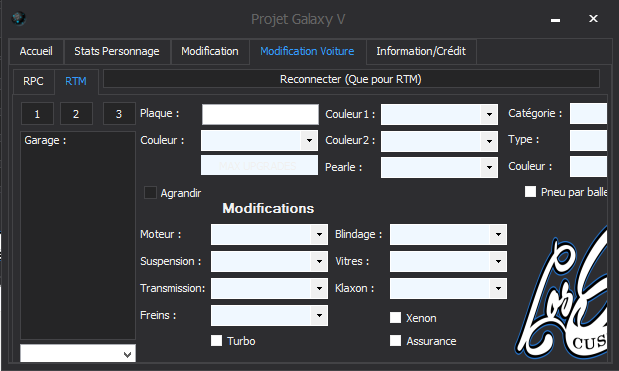This screenshot has height=371, width=619.
Task: Toggle the Pneu par balle checkbox
Action: pyautogui.click(x=530, y=192)
